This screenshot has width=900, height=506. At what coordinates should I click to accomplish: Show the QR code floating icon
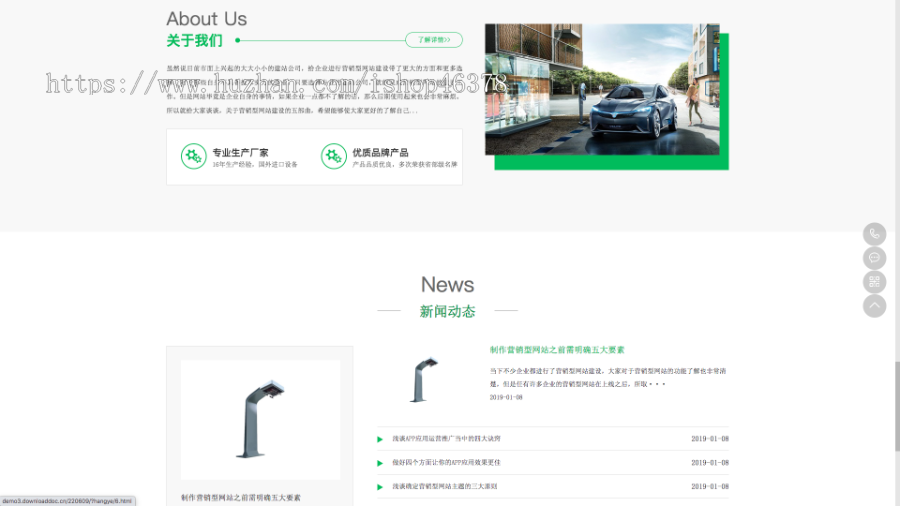[x=874, y=282]
